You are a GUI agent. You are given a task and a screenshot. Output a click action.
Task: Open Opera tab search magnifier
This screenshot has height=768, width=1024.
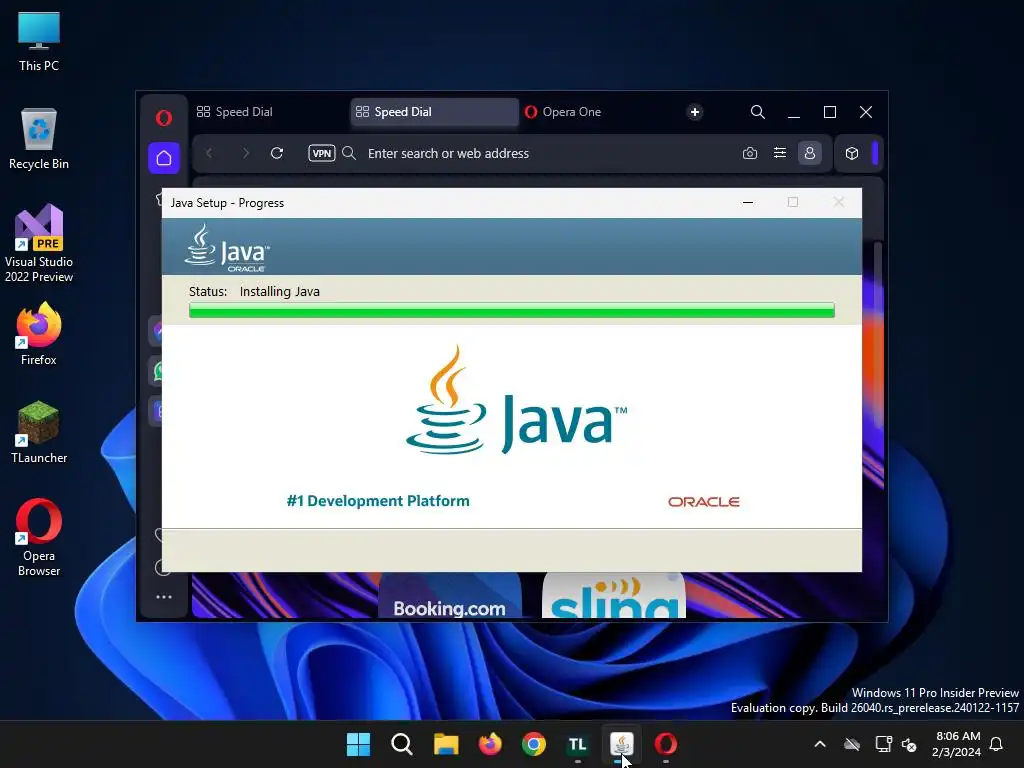pos(758,112)
